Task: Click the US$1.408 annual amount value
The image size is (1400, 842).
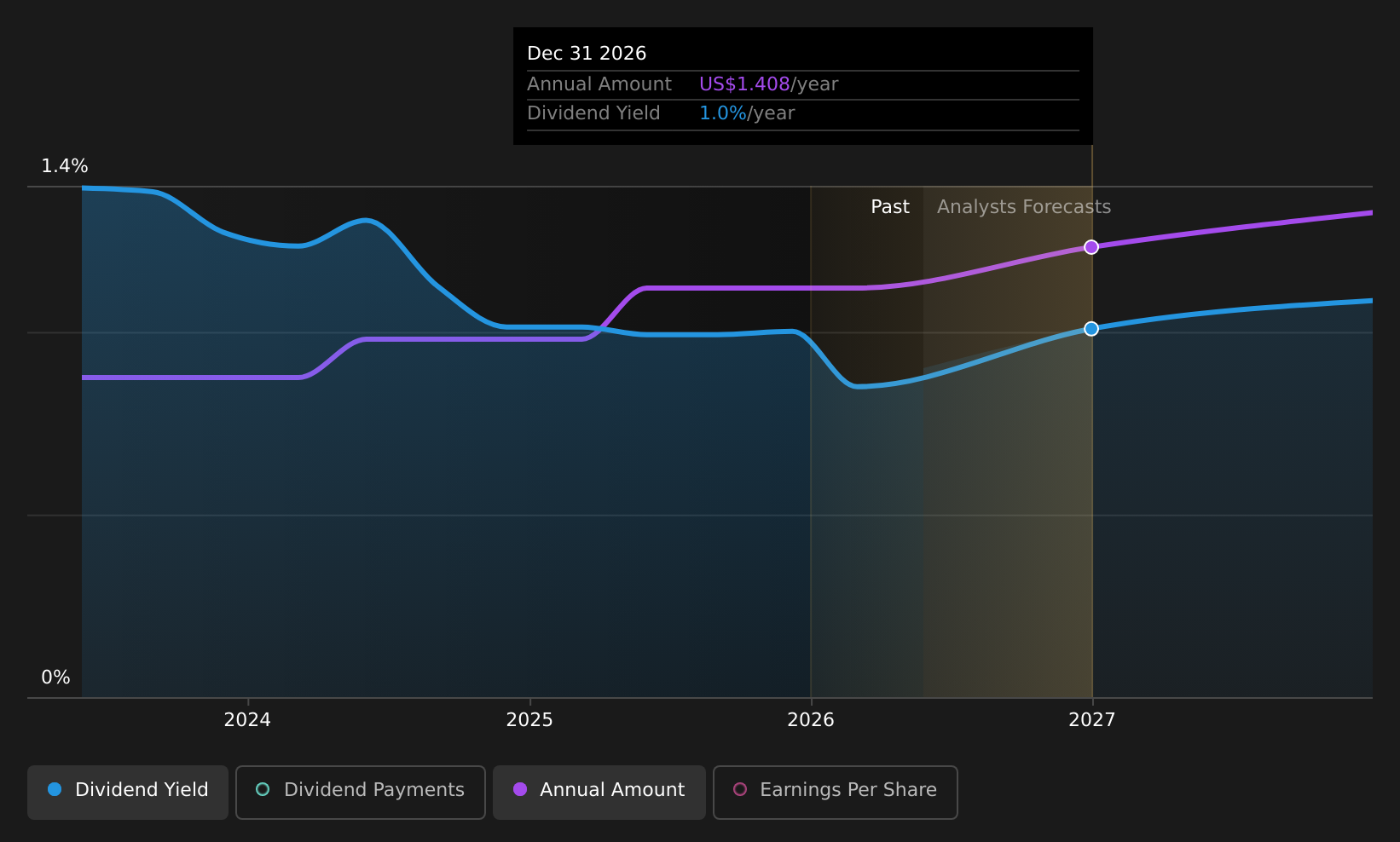Action: click(x=744, y=84)
